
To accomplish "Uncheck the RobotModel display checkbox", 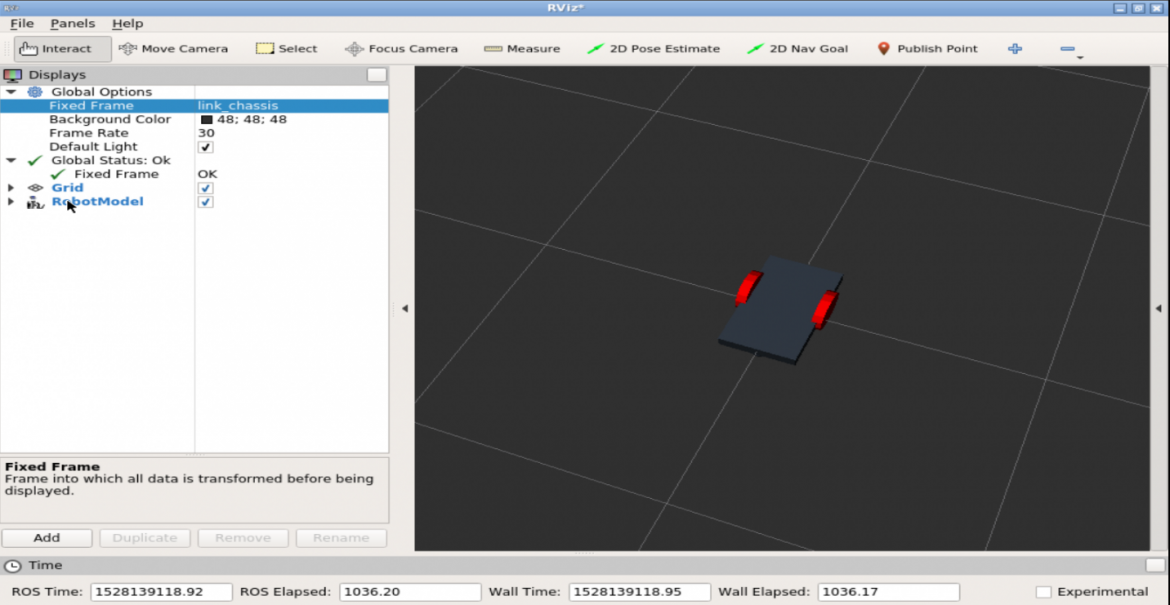I will coord(205,202).
